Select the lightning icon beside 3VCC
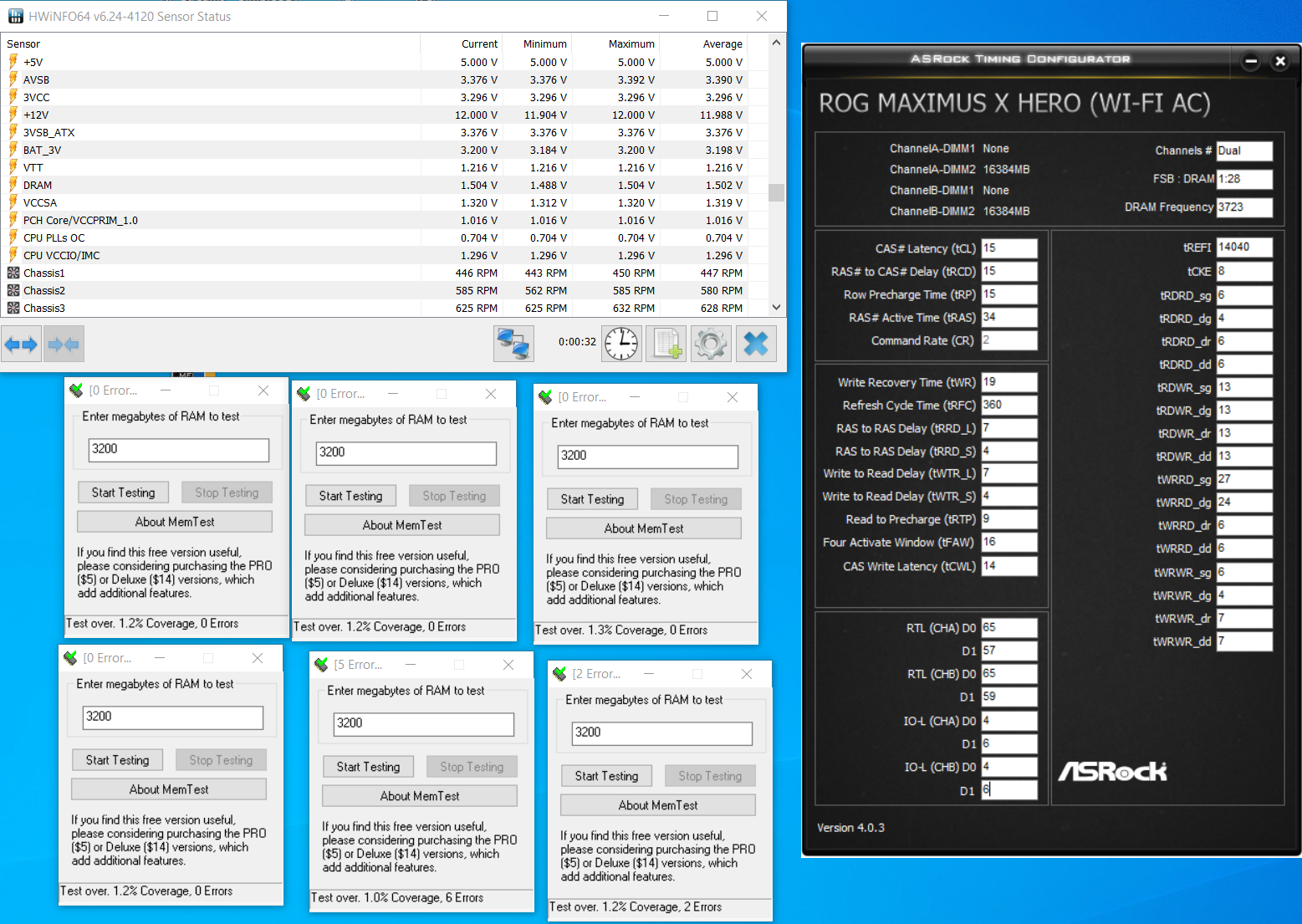This screenshot has height=924, width=1302. tap(13, 97)
